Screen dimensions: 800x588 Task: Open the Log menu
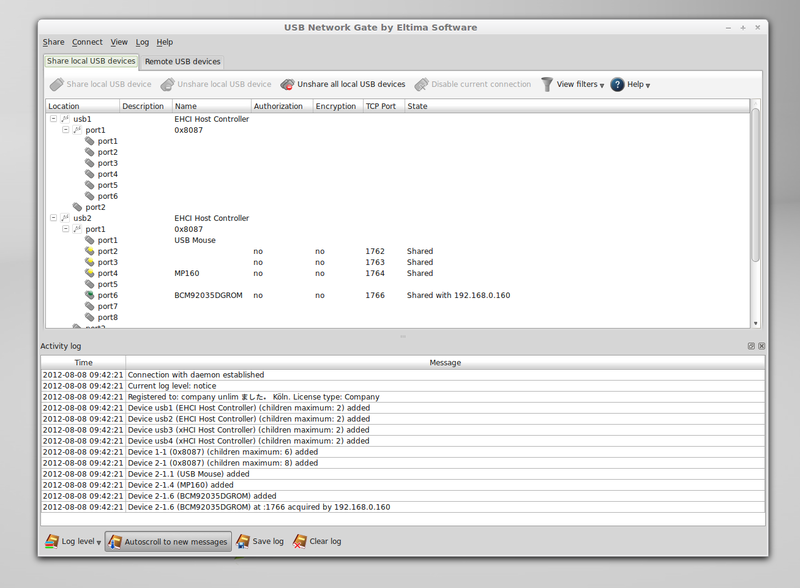click(142, 42)
